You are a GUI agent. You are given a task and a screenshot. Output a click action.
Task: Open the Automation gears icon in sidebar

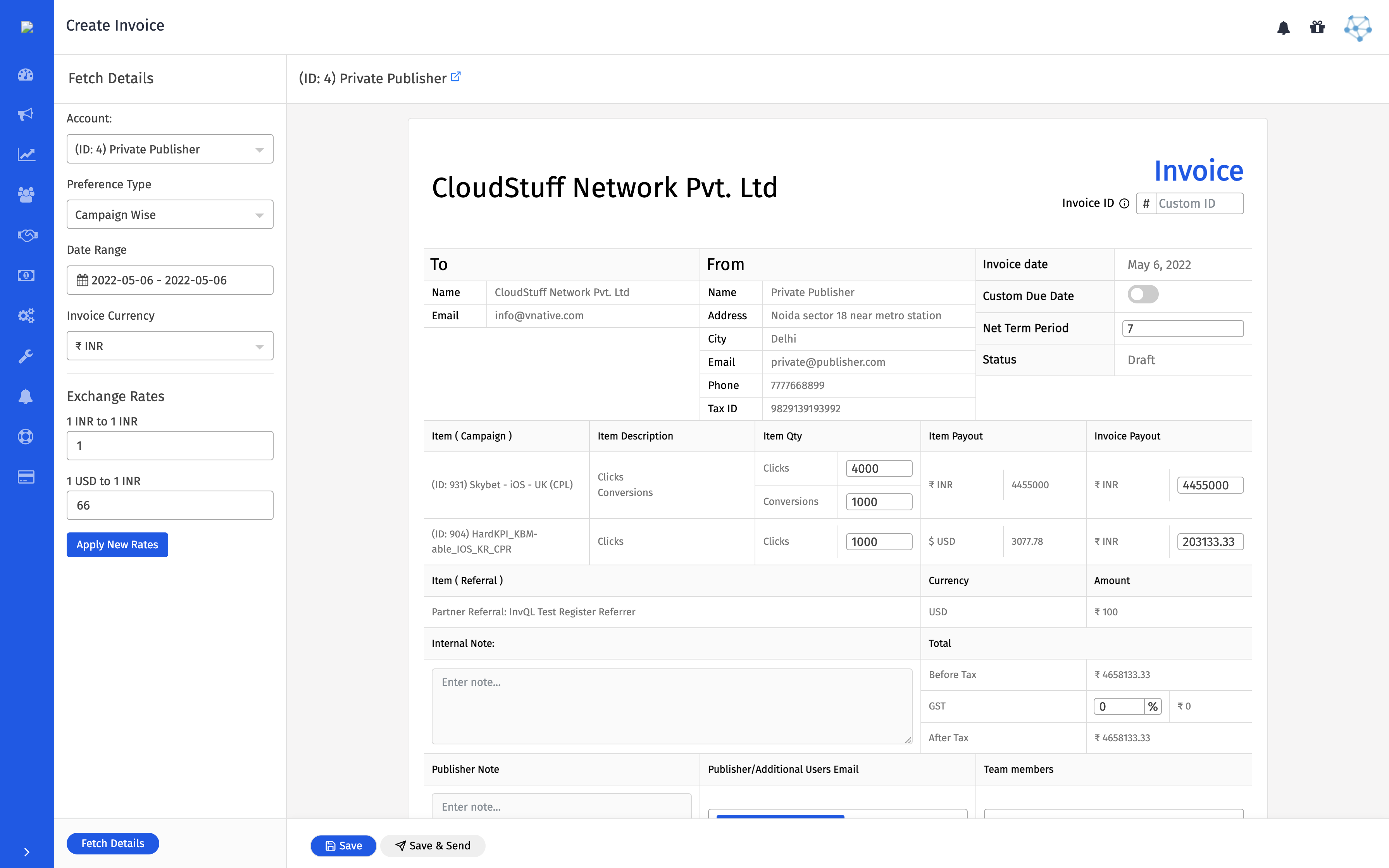[x=26, y=315]
